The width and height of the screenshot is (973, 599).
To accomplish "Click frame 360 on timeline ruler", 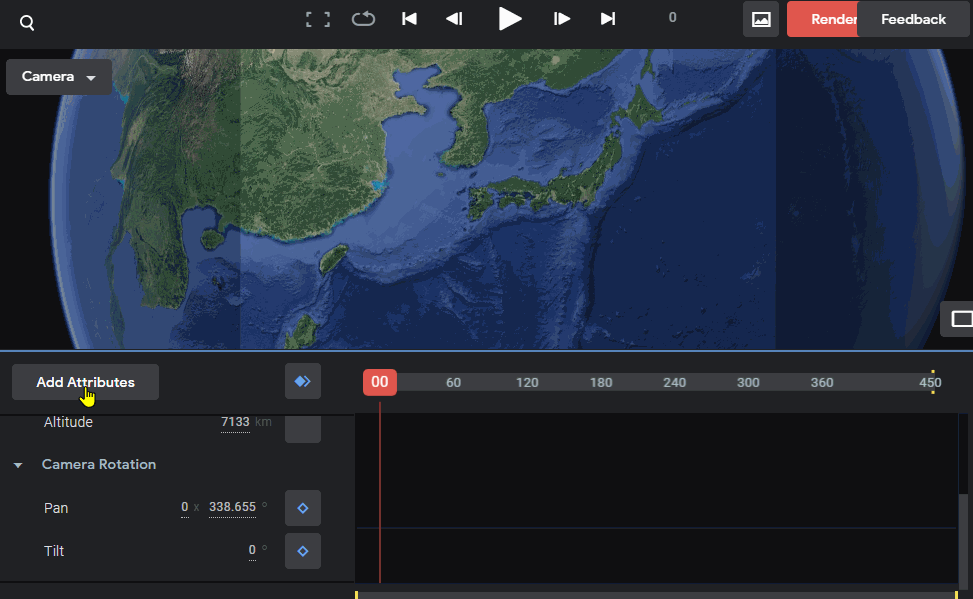I will click(x=822, y=383).
